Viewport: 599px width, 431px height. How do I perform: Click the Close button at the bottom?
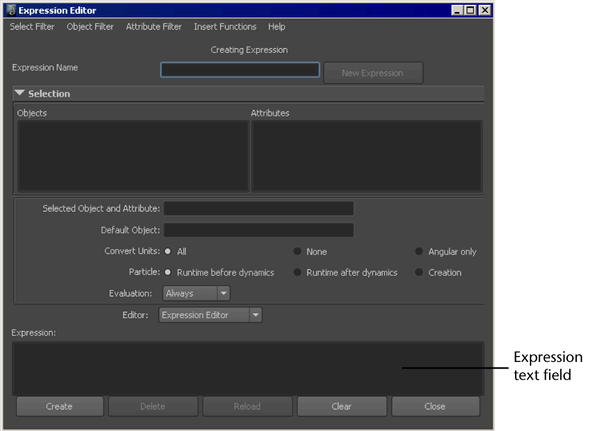coord(435,406)
